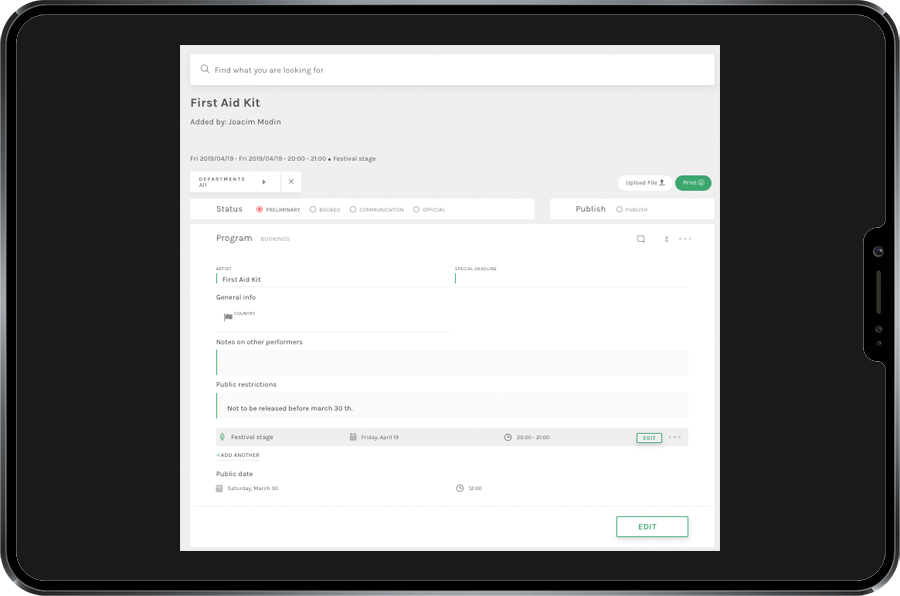Open the Festival stage row three-dot menu

click(675, 437)
